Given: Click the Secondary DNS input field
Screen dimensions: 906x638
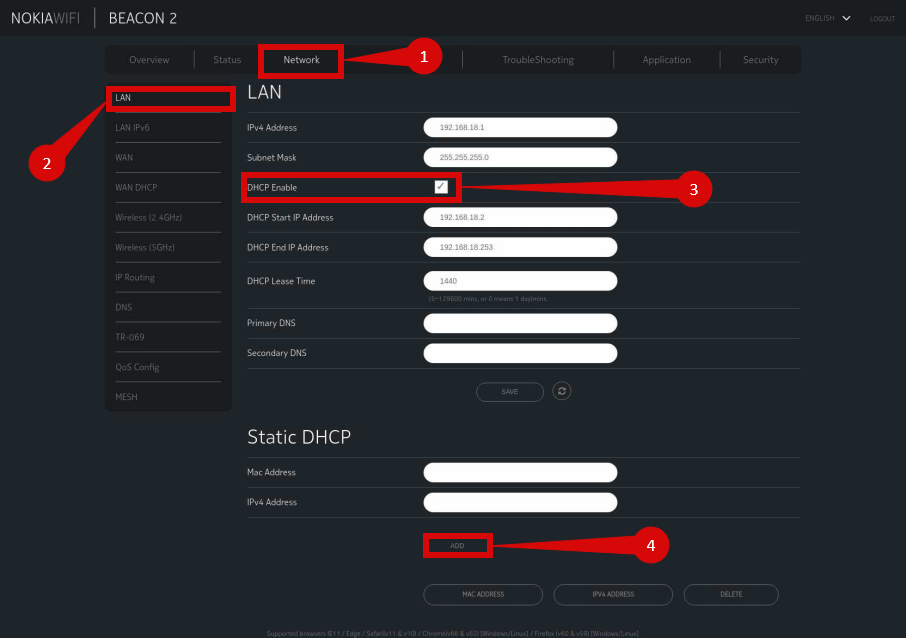Looking at the screenshot, I should 520,353.
